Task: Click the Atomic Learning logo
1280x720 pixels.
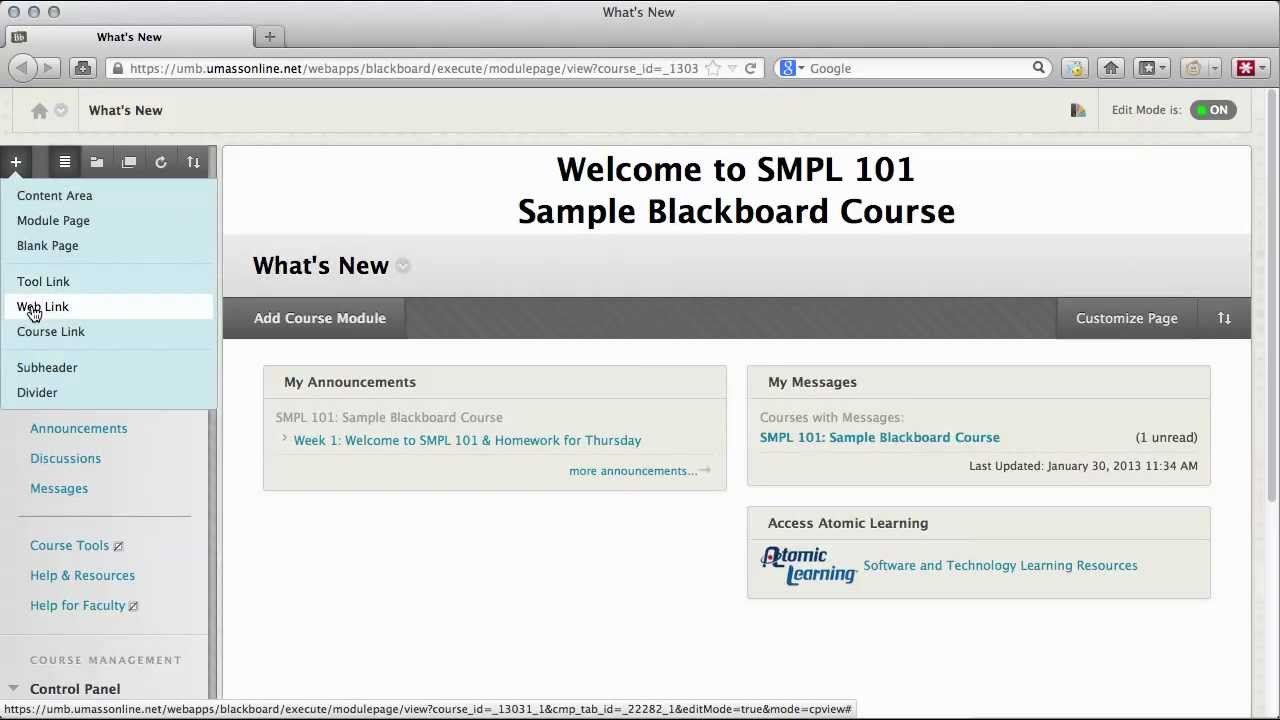Action: pos(808,565)
